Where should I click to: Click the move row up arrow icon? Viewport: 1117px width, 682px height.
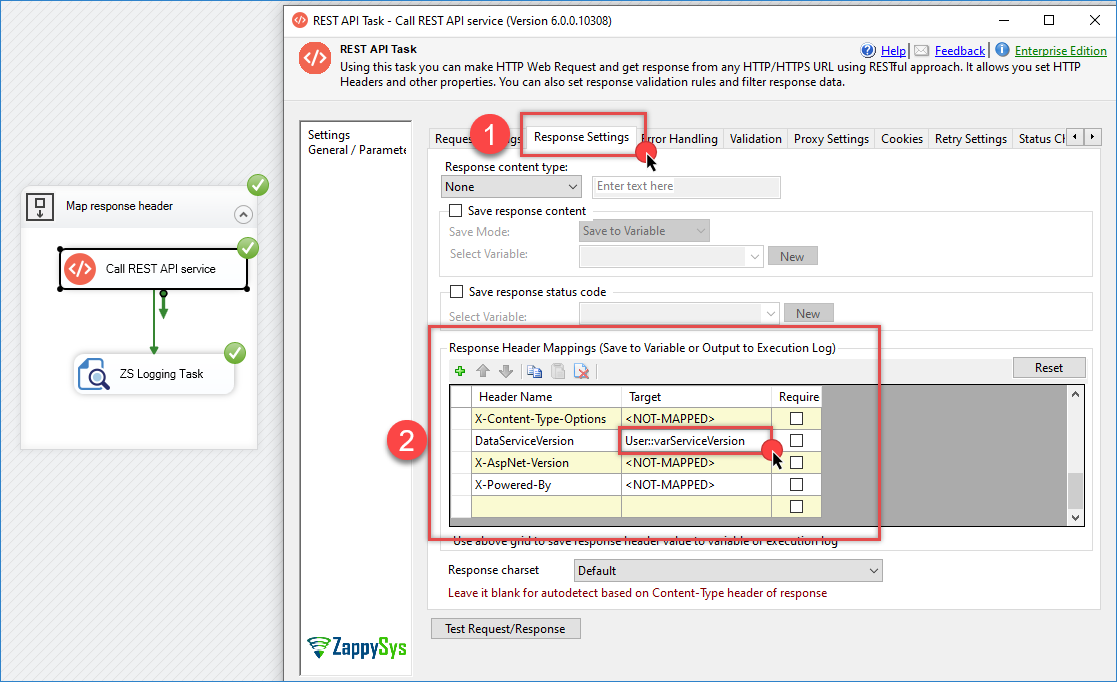tap(483, 371)
